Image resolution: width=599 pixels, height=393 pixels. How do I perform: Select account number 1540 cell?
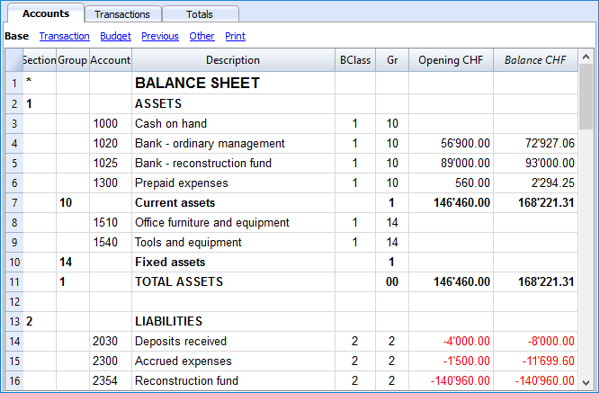tap(110, 242)
